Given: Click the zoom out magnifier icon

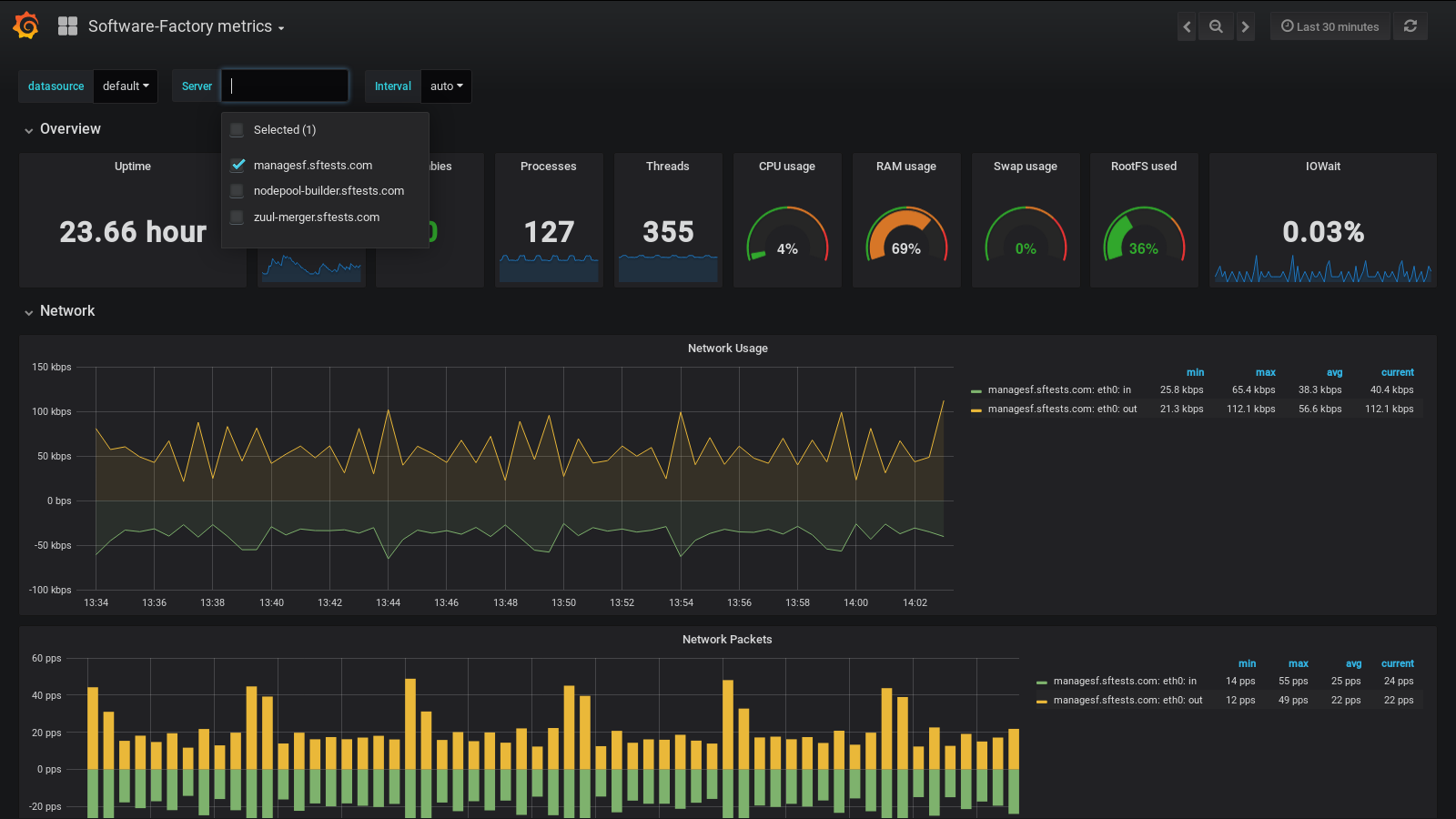Looking at the screenshot, I should (1216, 26).
